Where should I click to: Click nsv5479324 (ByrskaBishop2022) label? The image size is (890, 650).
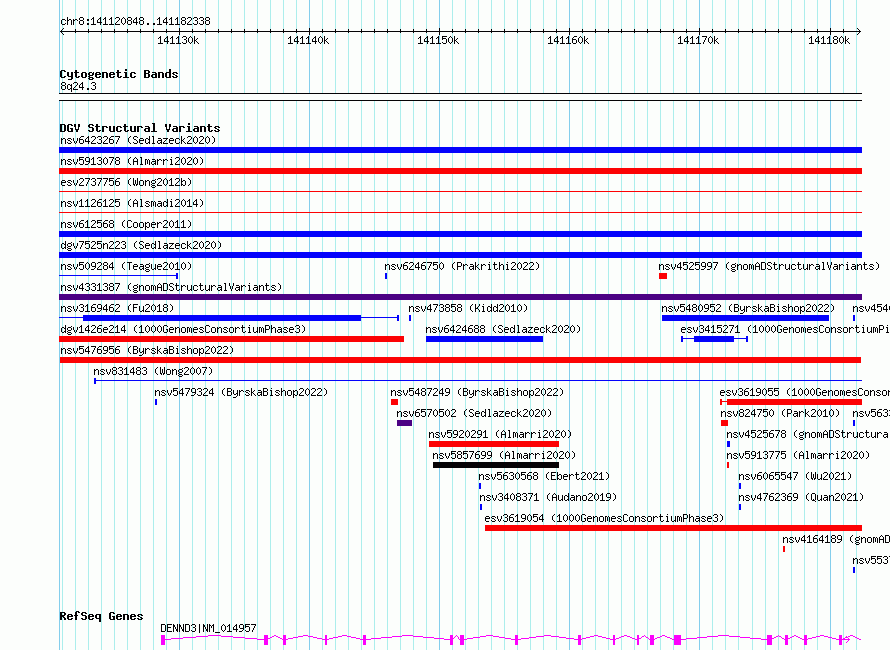[x=241, y=392]
